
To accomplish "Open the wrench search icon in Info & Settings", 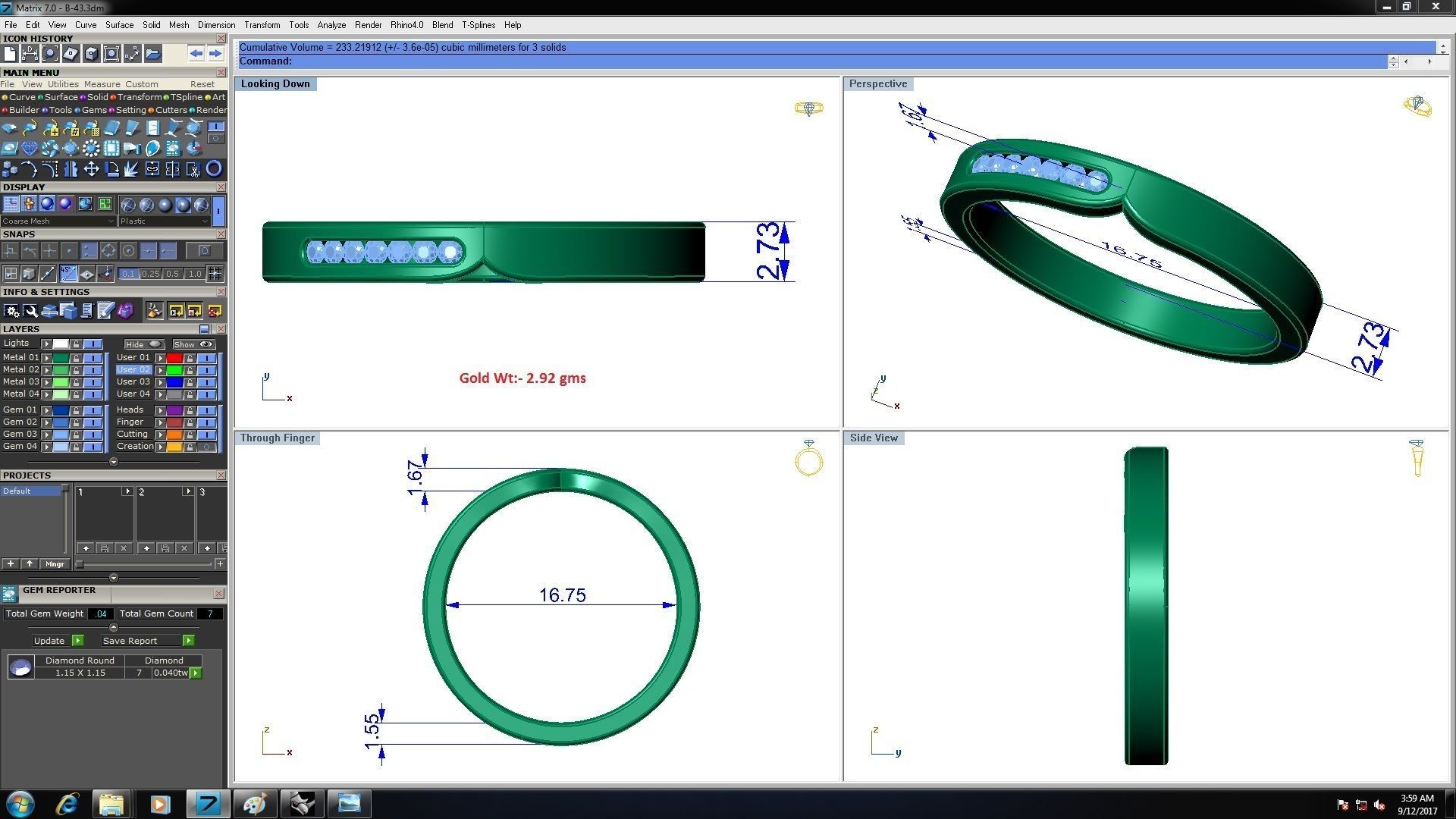I will coord(30,310).
